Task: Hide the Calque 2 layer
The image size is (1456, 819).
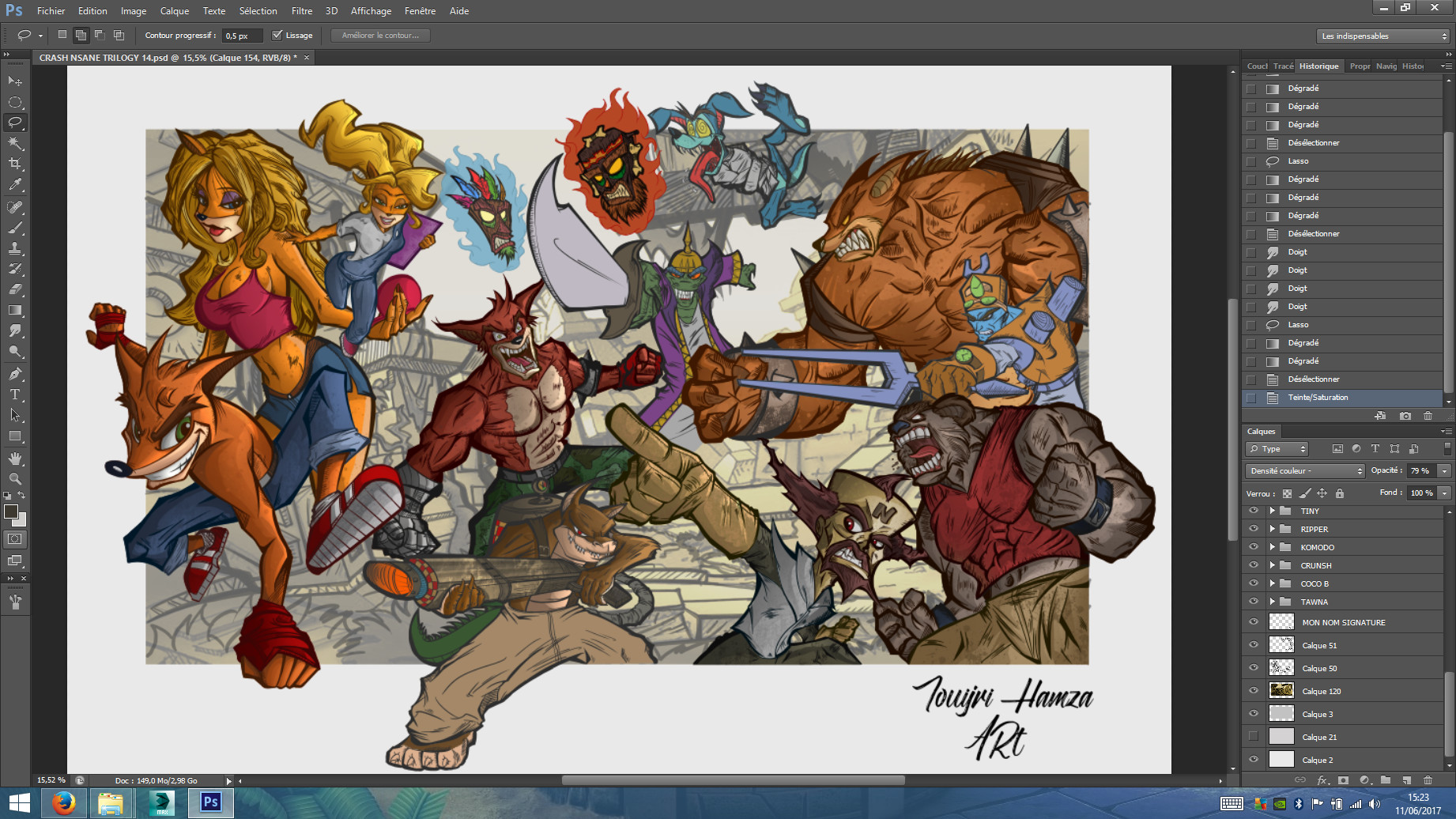Action: (1254, 760)
